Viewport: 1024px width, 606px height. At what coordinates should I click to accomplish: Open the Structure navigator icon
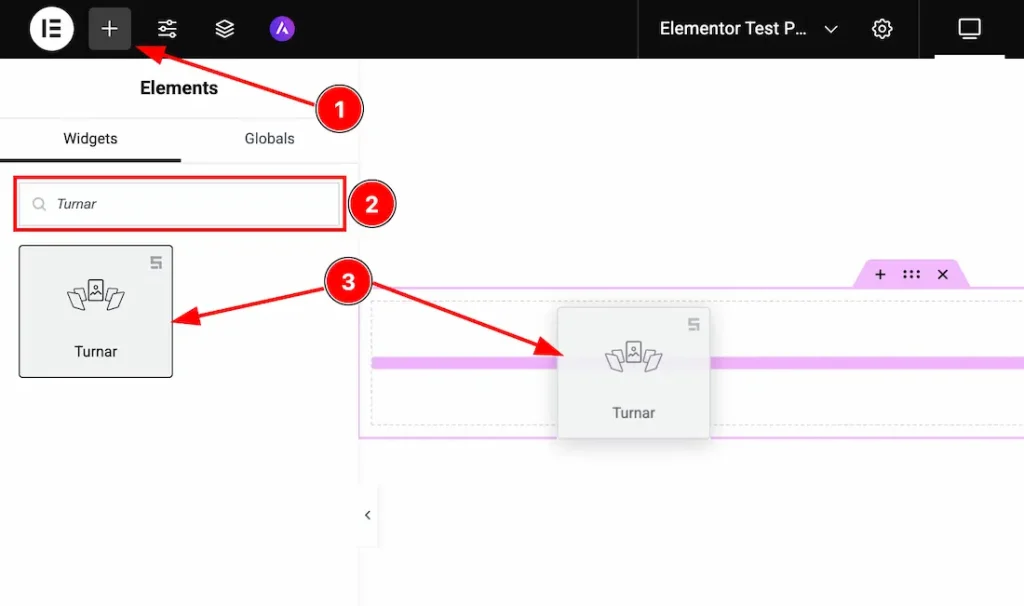coord(224,28)
